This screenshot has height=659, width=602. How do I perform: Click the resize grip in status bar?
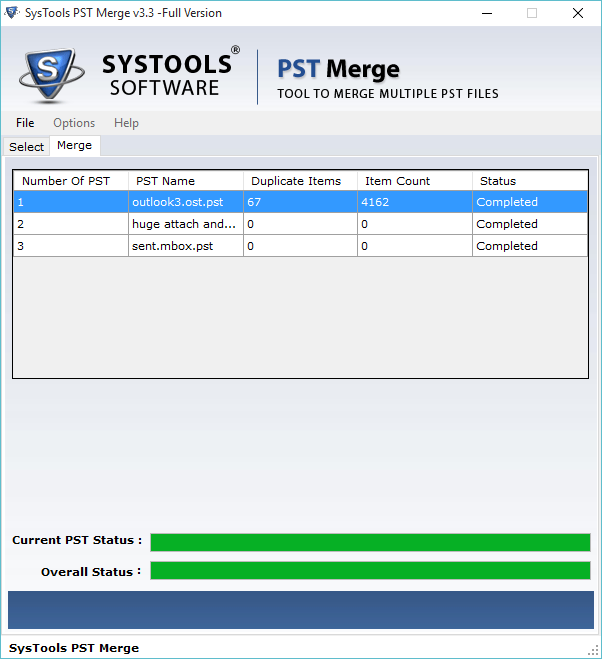pyautogui.click(x=593, y=650)
